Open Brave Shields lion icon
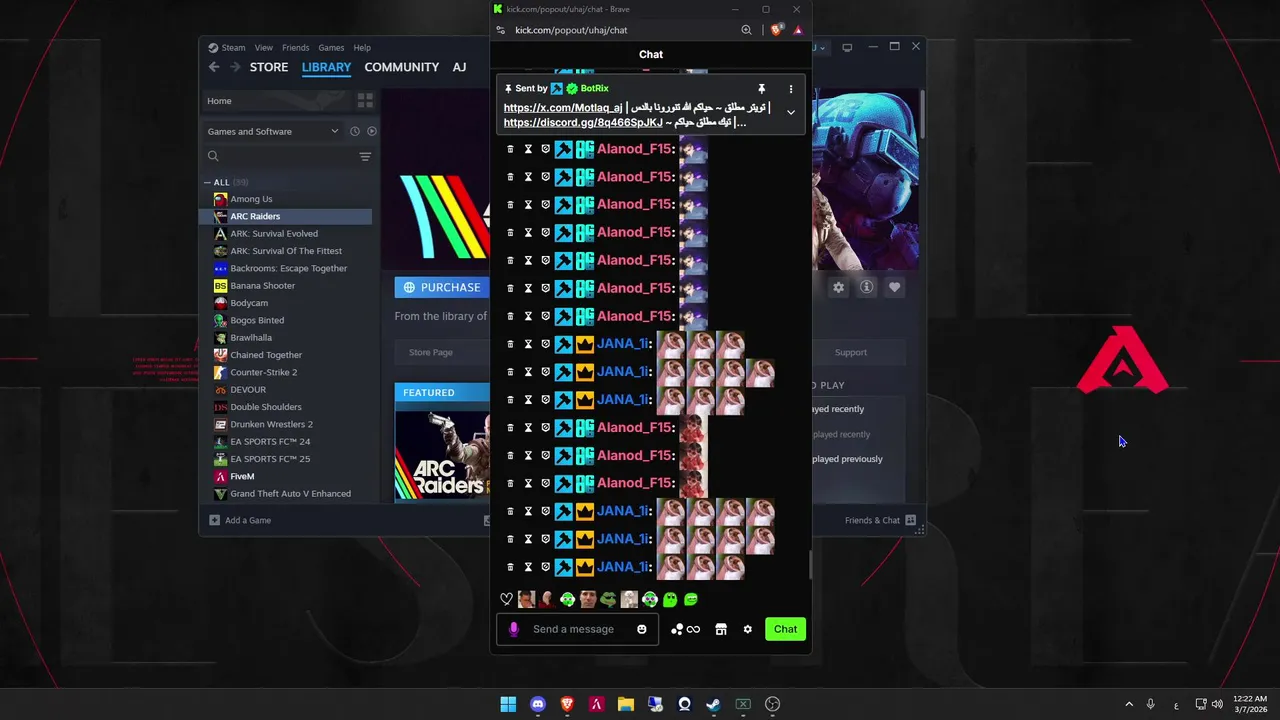The width and height of the screenshot is (1280, 720). [x=776, y=30]
